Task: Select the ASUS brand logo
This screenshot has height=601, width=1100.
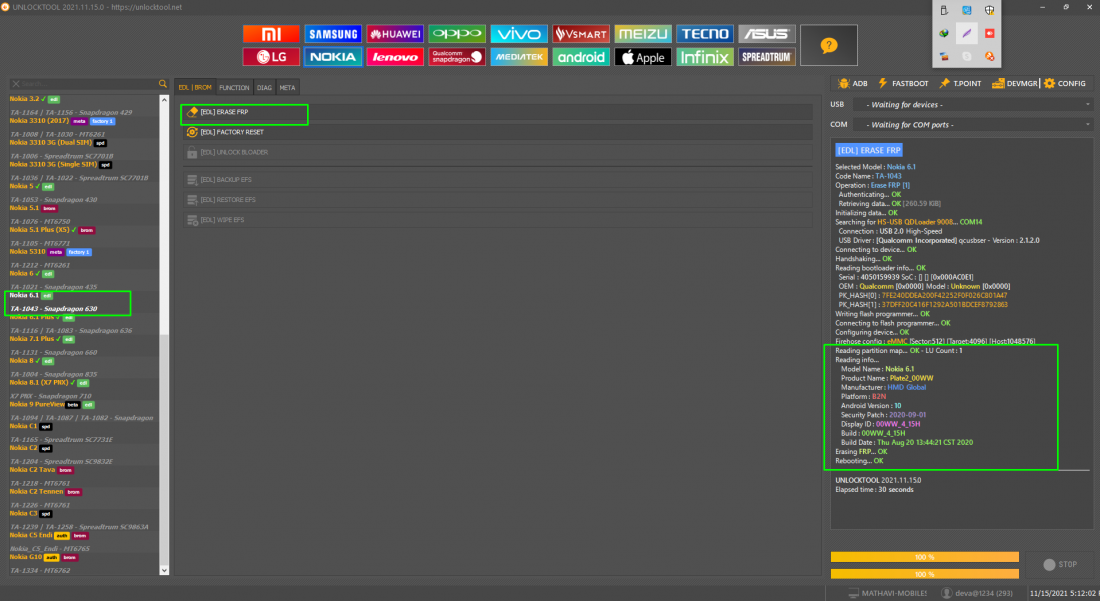Action: tap(767, 34)
